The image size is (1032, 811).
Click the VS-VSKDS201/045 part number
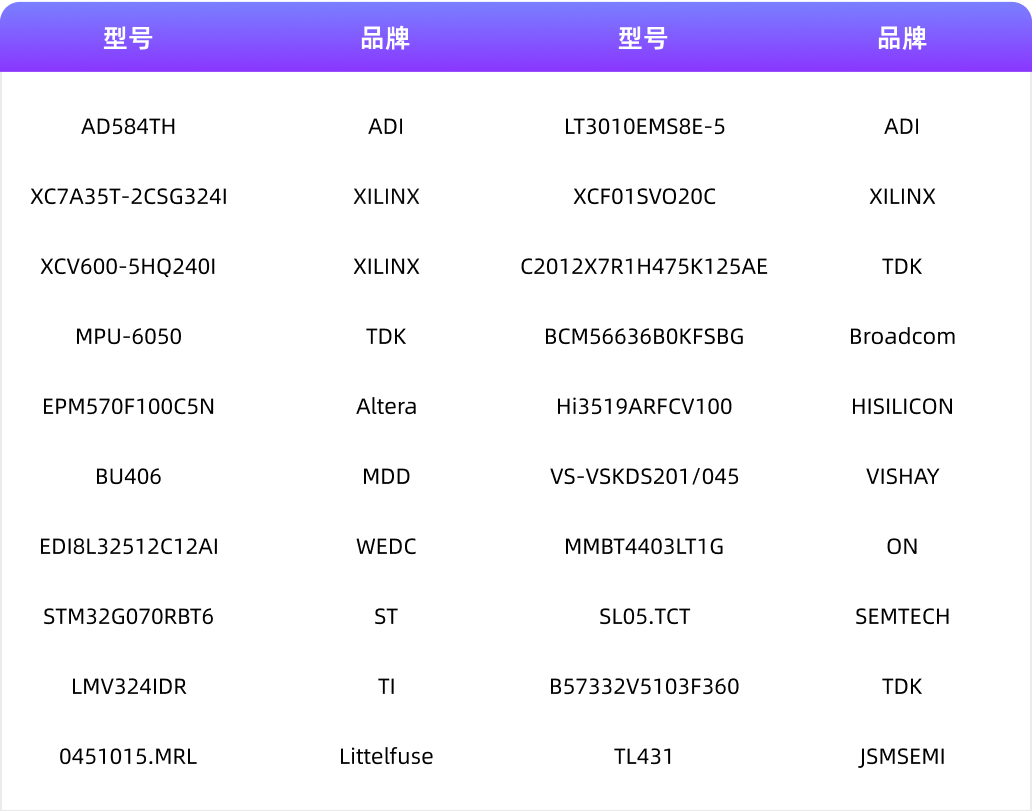[644, 476]
